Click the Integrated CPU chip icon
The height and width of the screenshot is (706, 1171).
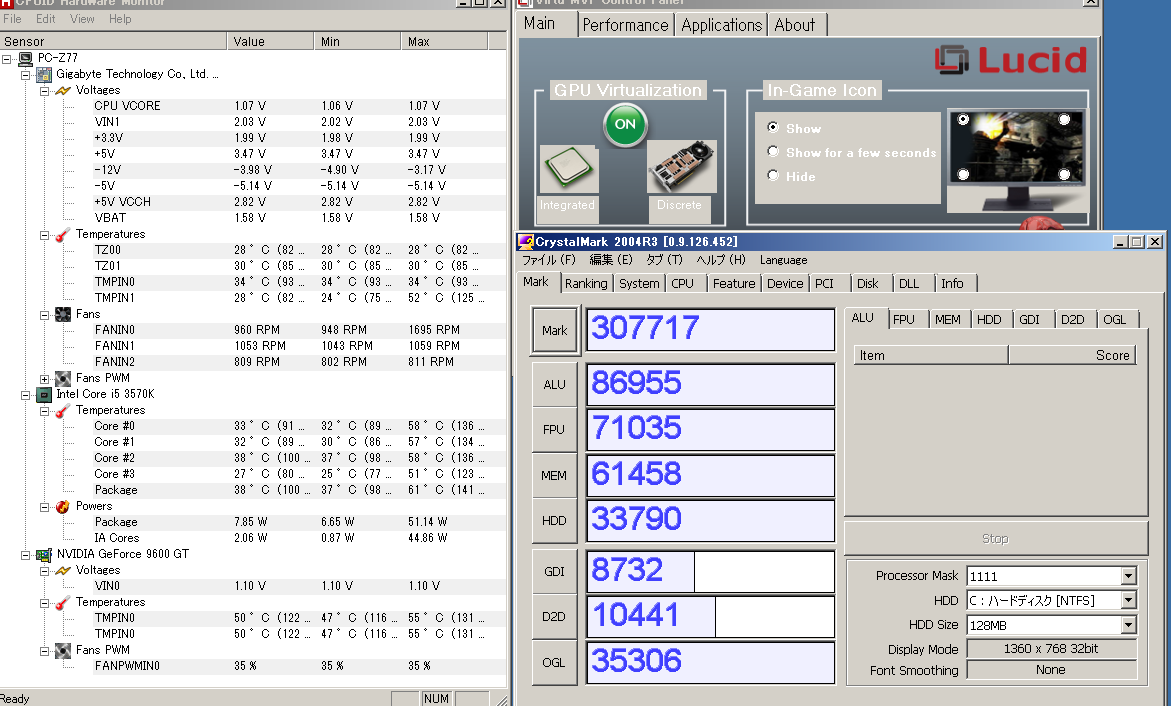click(x=568, y=169)
